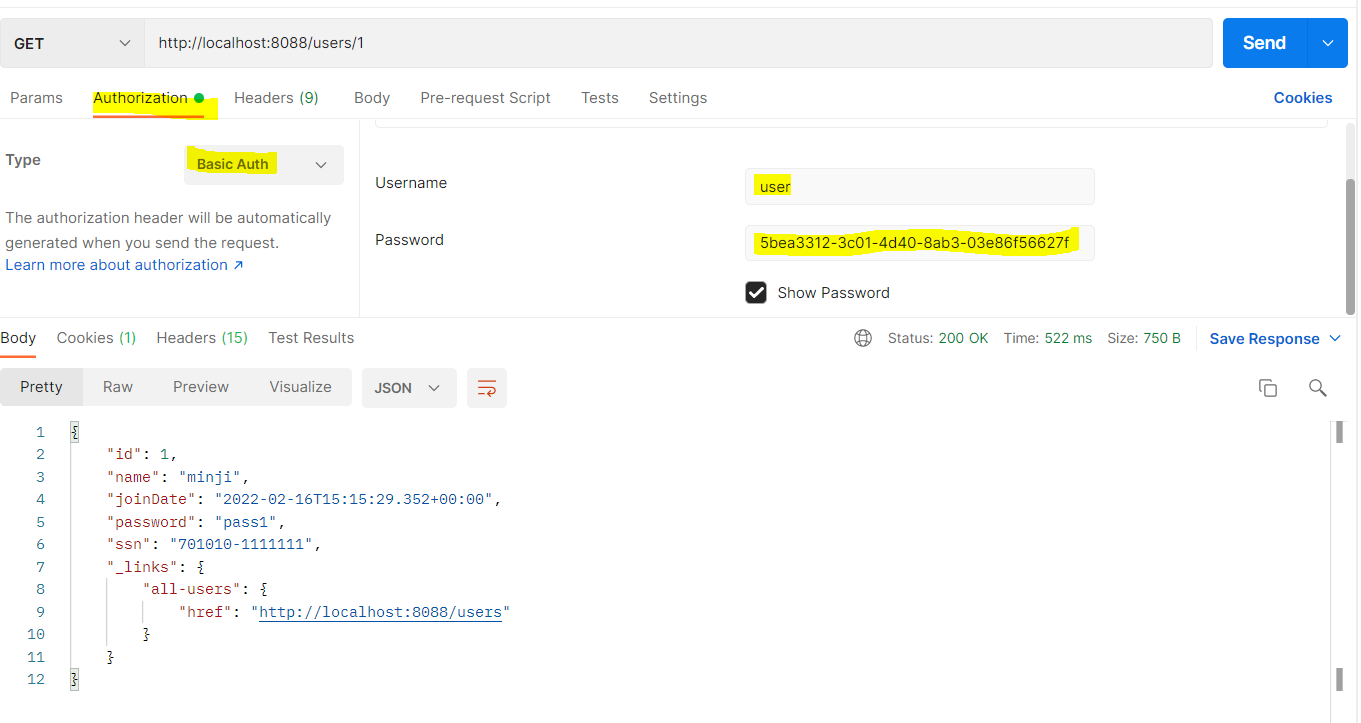Open the Cookies link
The height and width of the screenshot is (723, 1361).
pyautogui.click(x=1303, y=98)
